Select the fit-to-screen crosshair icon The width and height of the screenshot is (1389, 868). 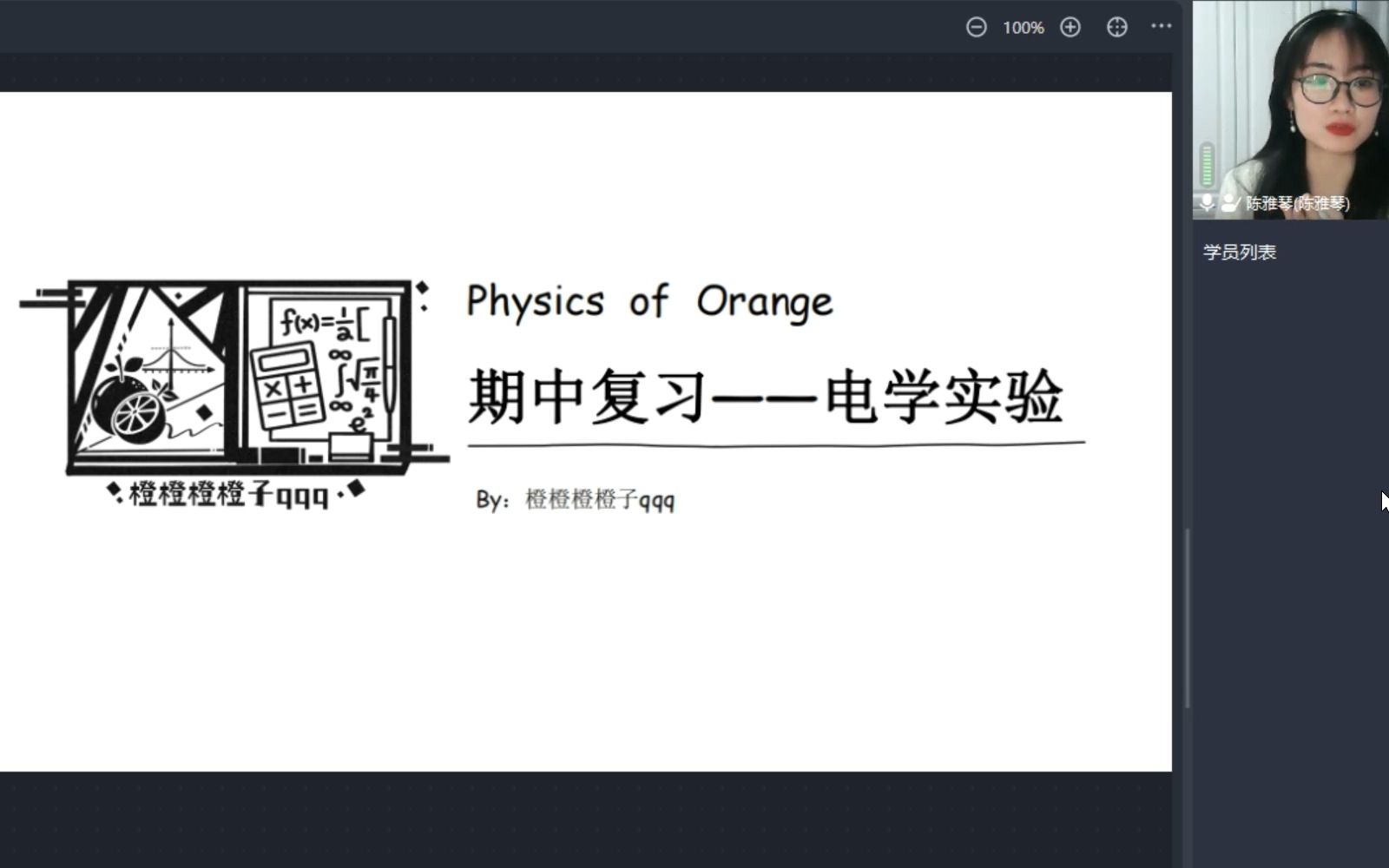pyautogui.click(x=1116, y=27)
